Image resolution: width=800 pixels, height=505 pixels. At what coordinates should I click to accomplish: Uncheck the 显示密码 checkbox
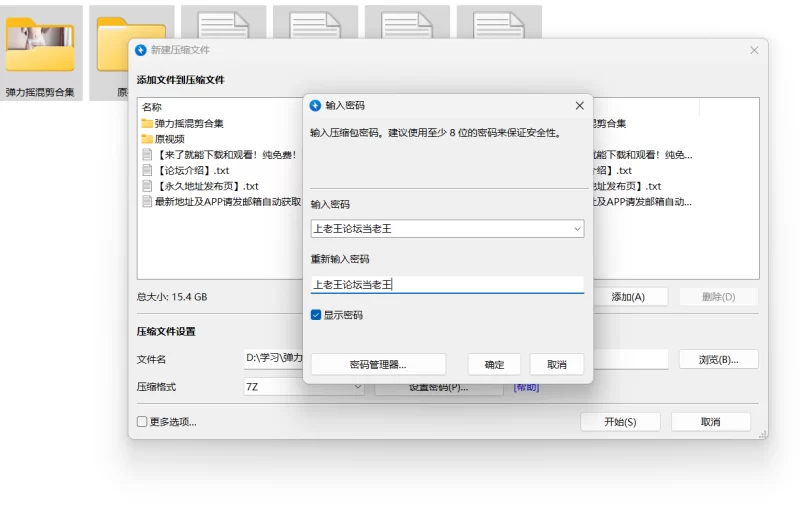316,315
